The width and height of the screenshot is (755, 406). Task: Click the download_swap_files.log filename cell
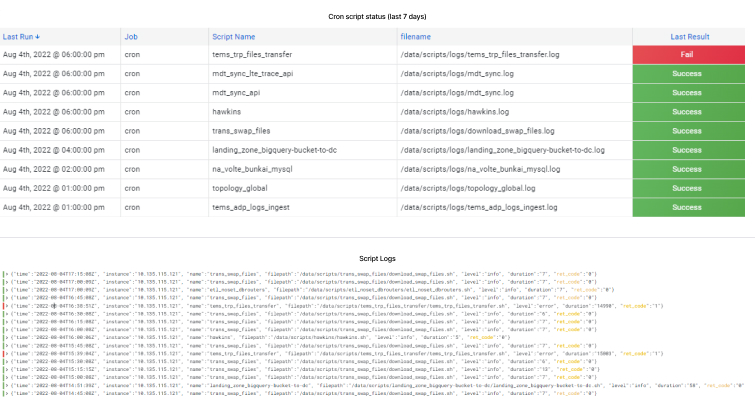[477, 131]
